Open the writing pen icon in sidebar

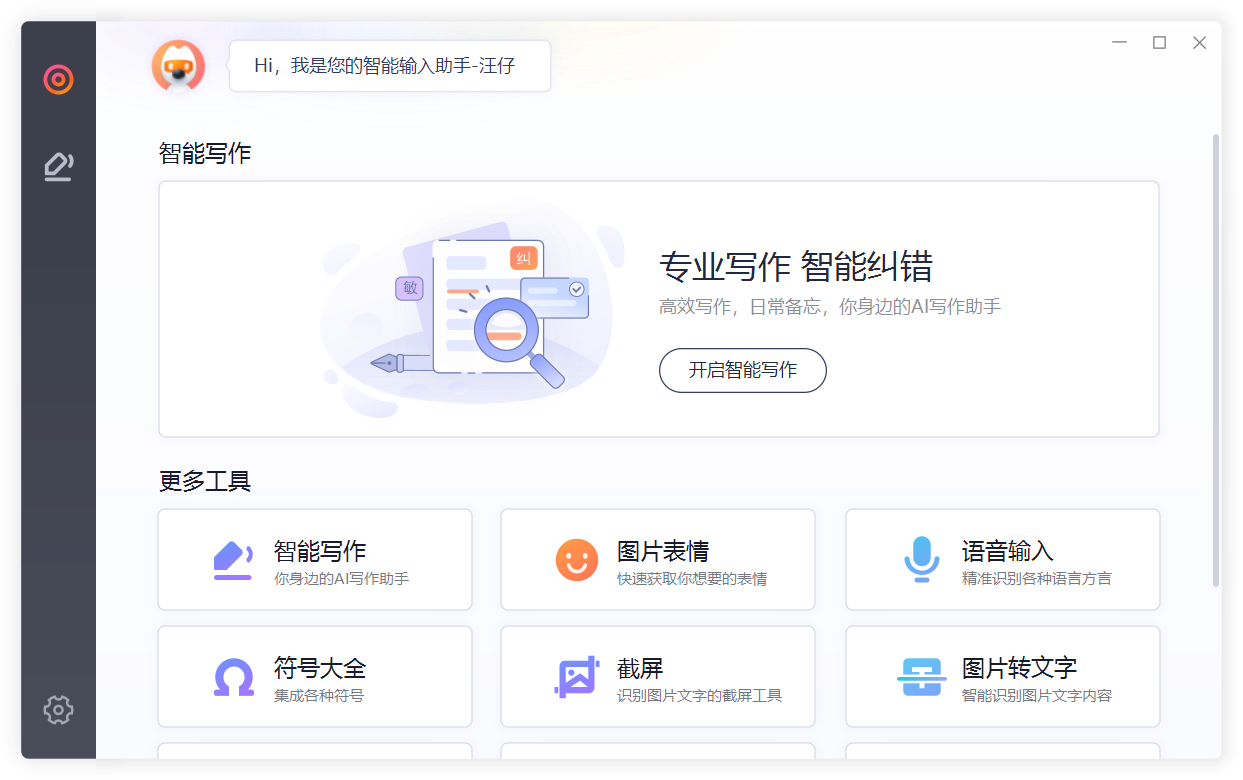(58, 166)
